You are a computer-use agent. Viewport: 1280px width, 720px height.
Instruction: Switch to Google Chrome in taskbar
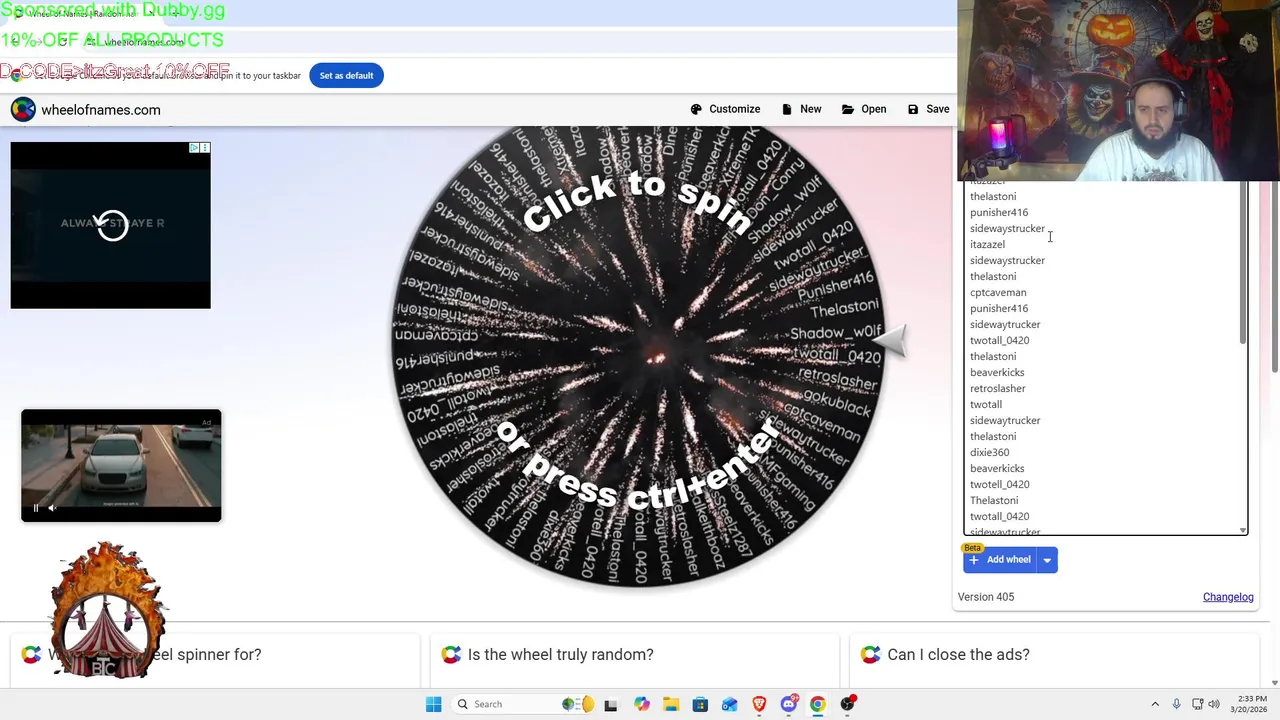coord(818,704)
